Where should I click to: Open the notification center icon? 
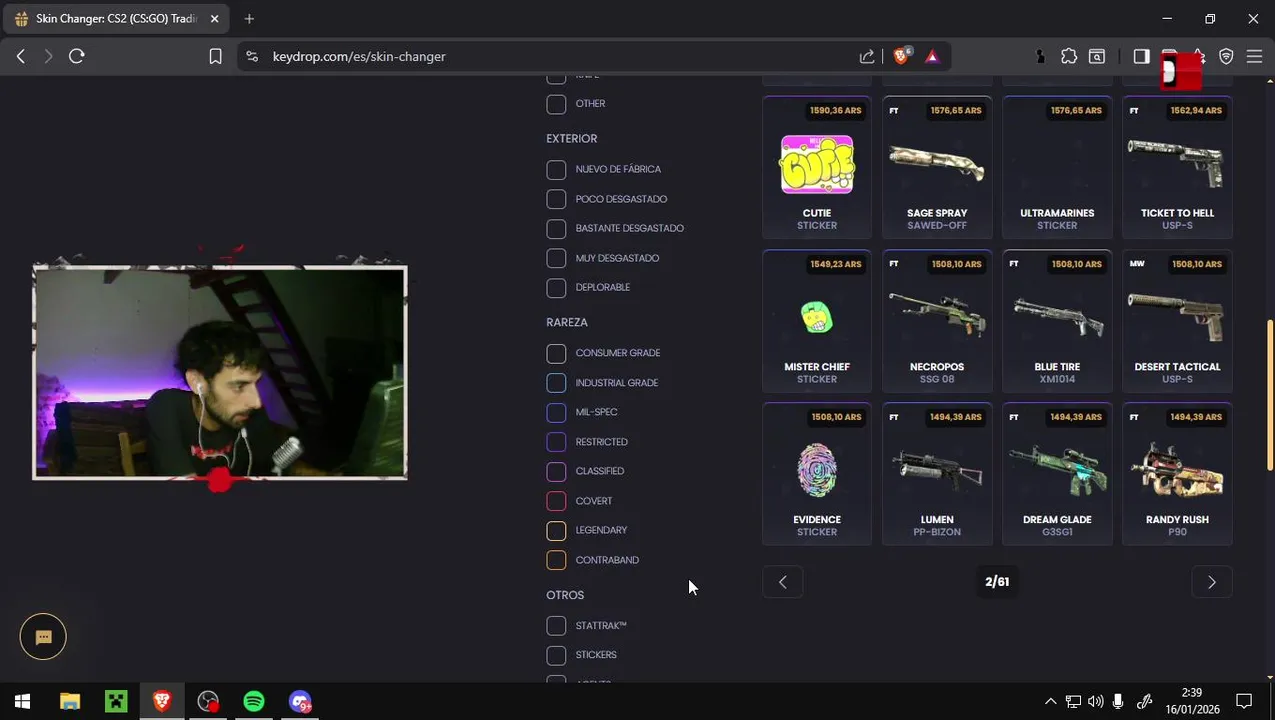pos(1244,702)
